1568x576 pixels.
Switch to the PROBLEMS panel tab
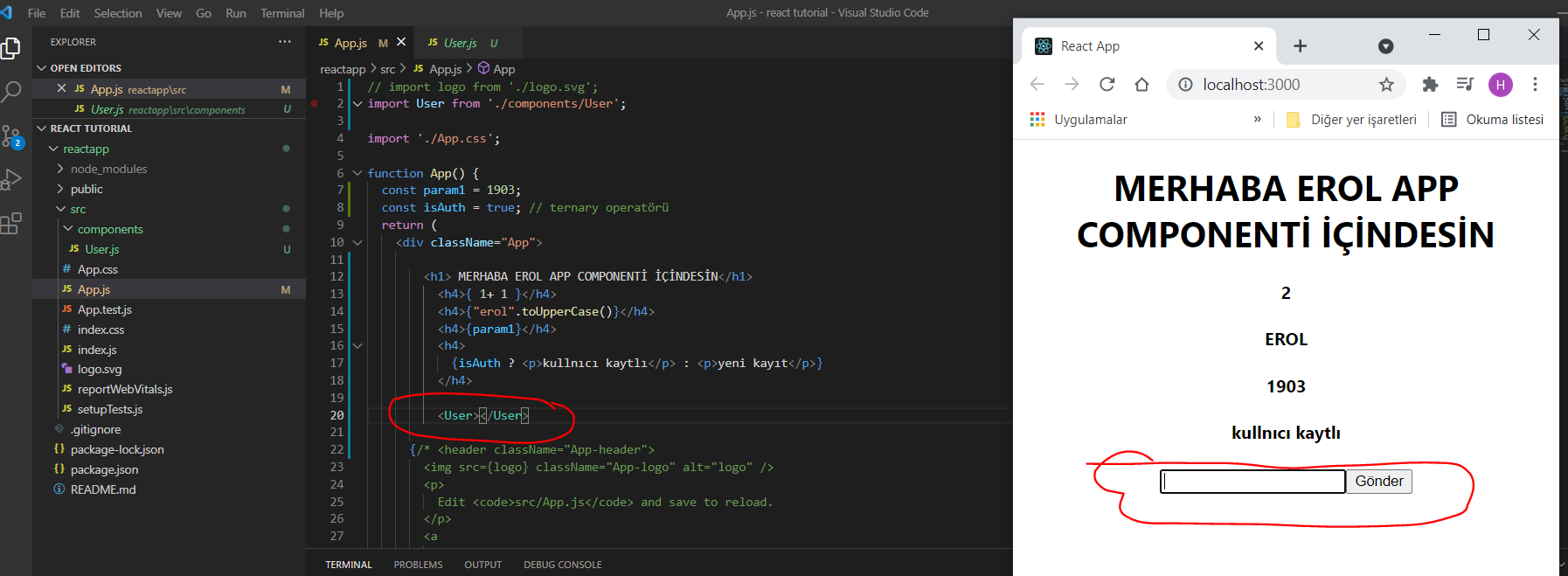[x=418, y=565]
